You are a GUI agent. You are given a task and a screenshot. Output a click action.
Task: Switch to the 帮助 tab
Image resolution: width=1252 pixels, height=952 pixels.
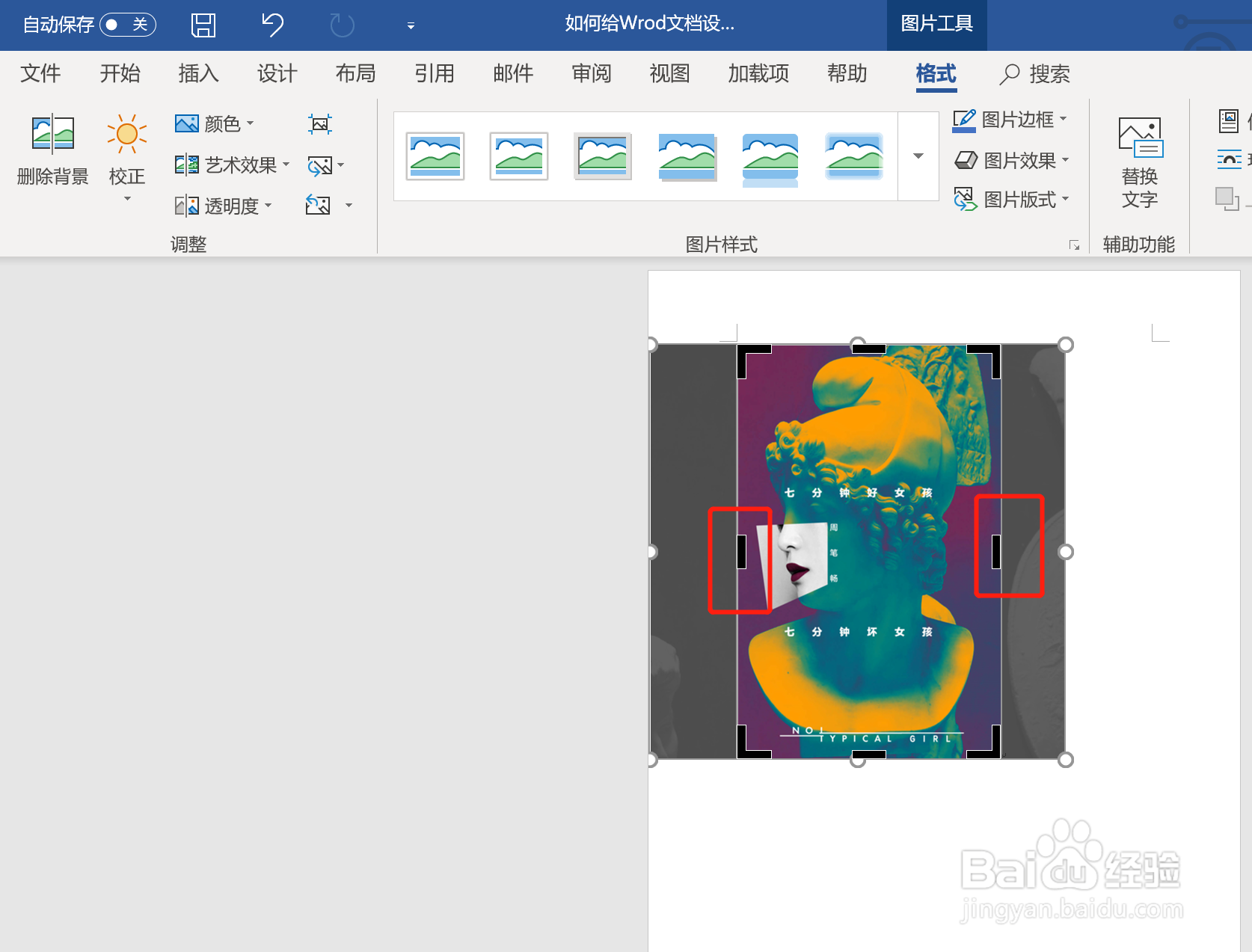click(847, 73)
